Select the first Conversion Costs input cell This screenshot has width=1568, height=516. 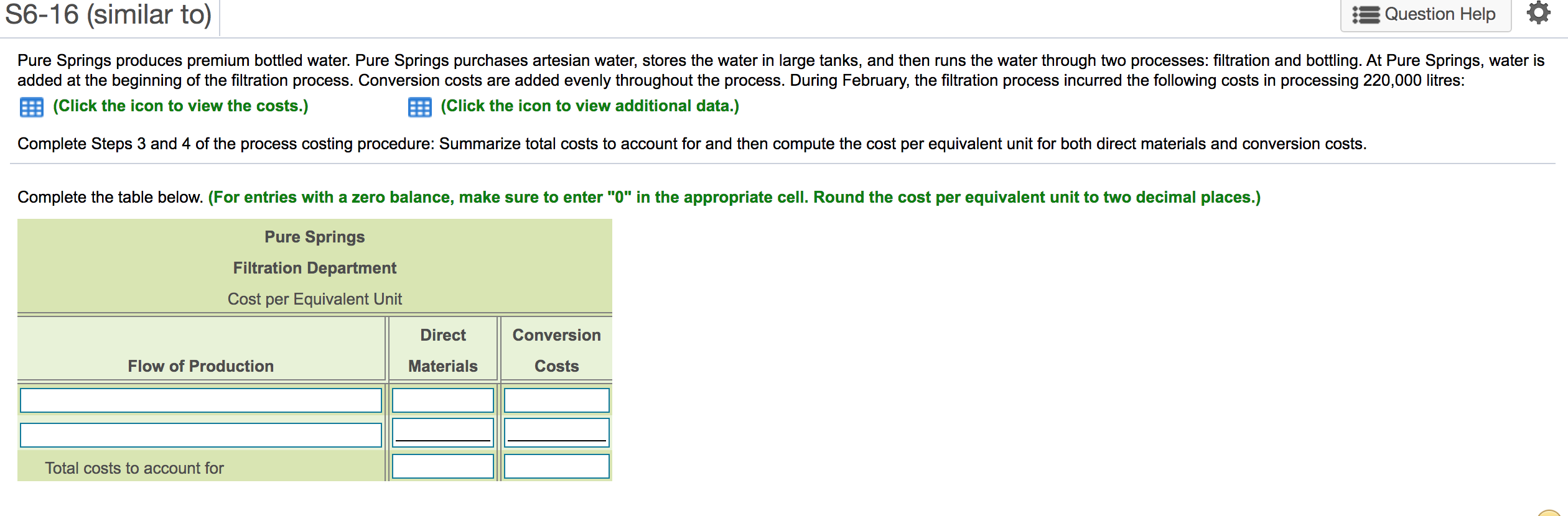point(557,400)
